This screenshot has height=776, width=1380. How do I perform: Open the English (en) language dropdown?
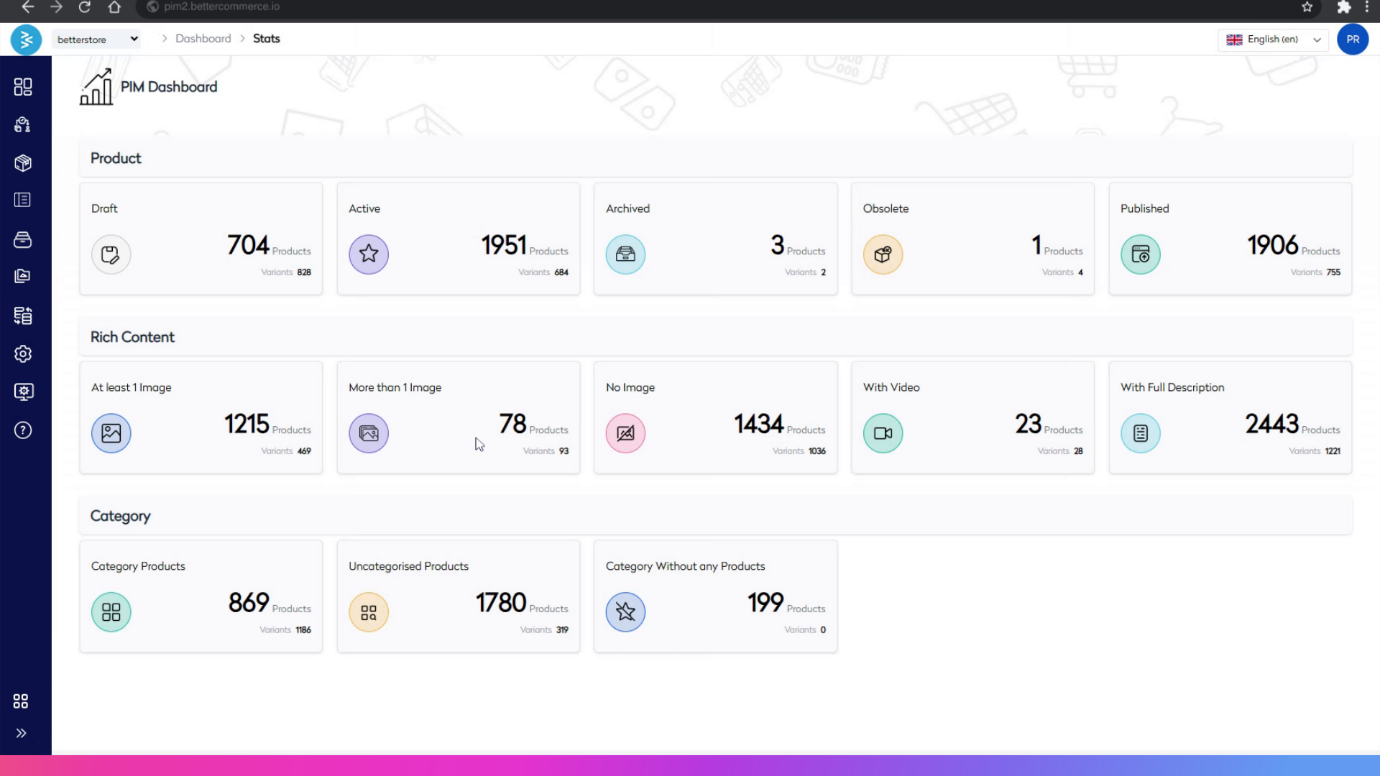click(1273, 40)
